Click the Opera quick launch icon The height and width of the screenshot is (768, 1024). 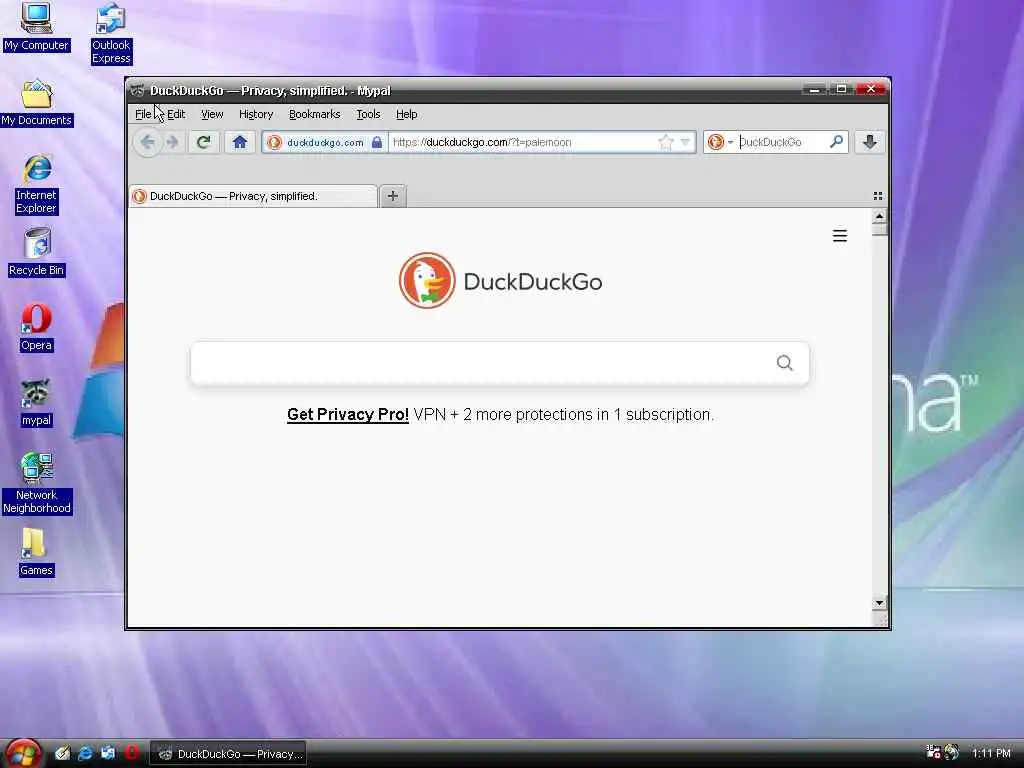[132, 753]
